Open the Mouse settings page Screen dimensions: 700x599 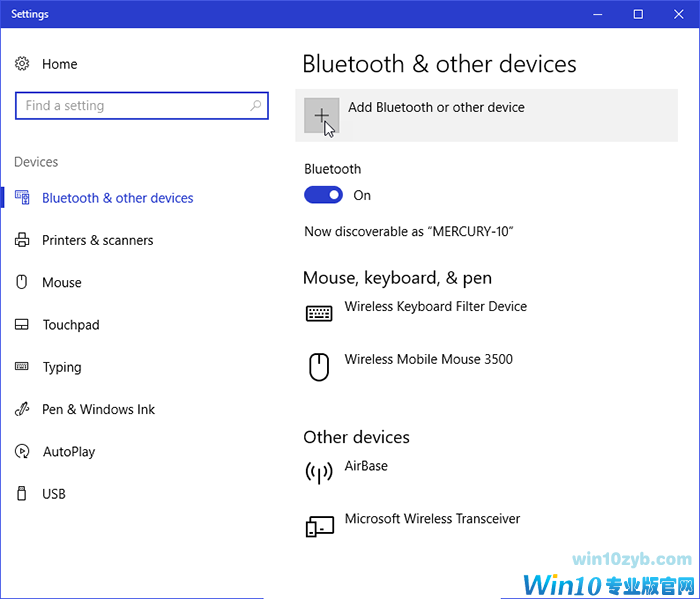coord(61,283)
